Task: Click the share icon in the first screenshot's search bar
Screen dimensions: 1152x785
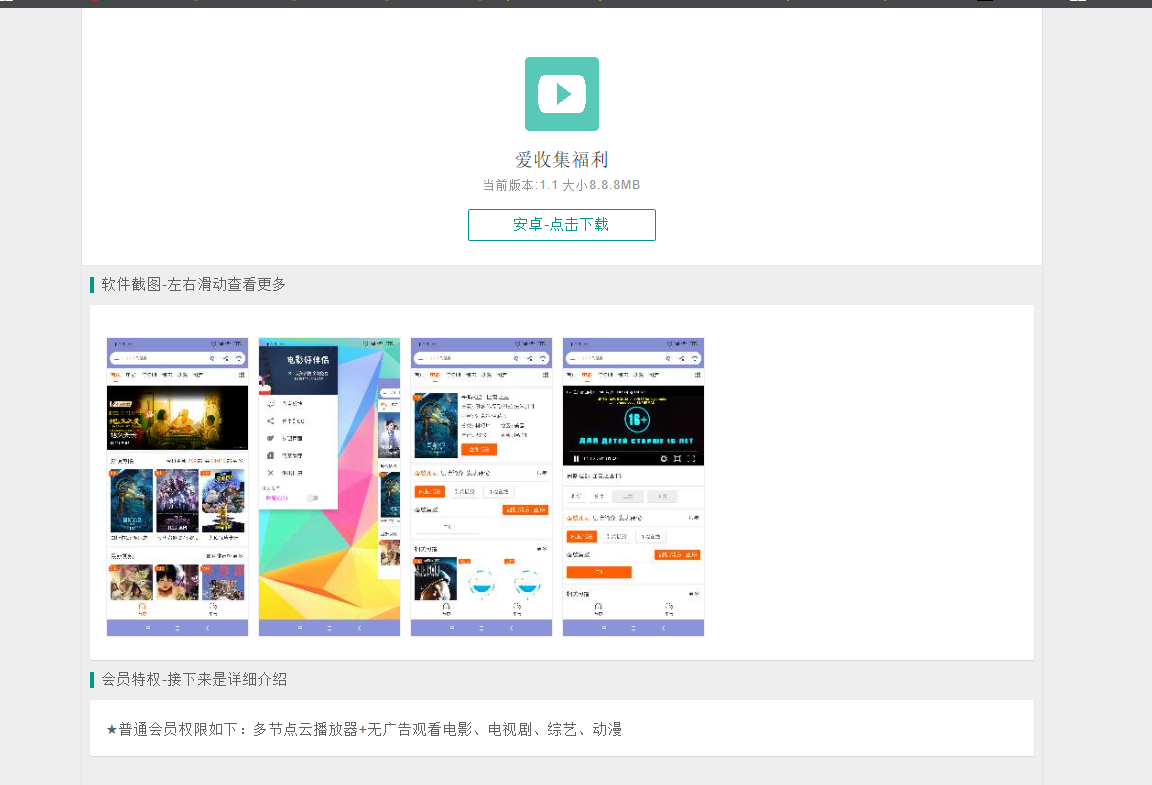Action: [x=226, y=358]
